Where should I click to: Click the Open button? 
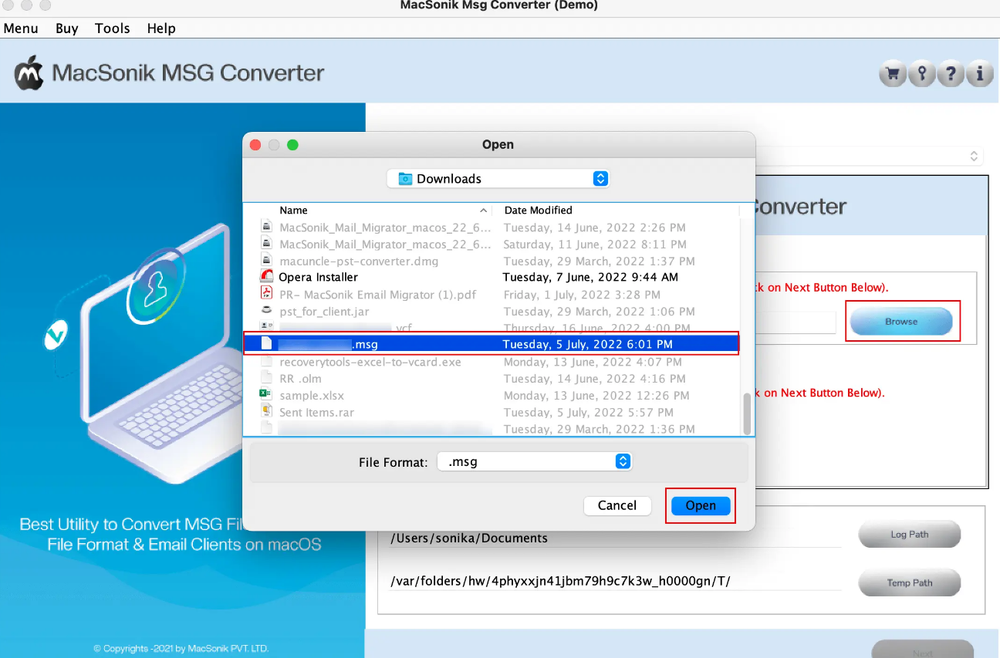click(700, 506)
